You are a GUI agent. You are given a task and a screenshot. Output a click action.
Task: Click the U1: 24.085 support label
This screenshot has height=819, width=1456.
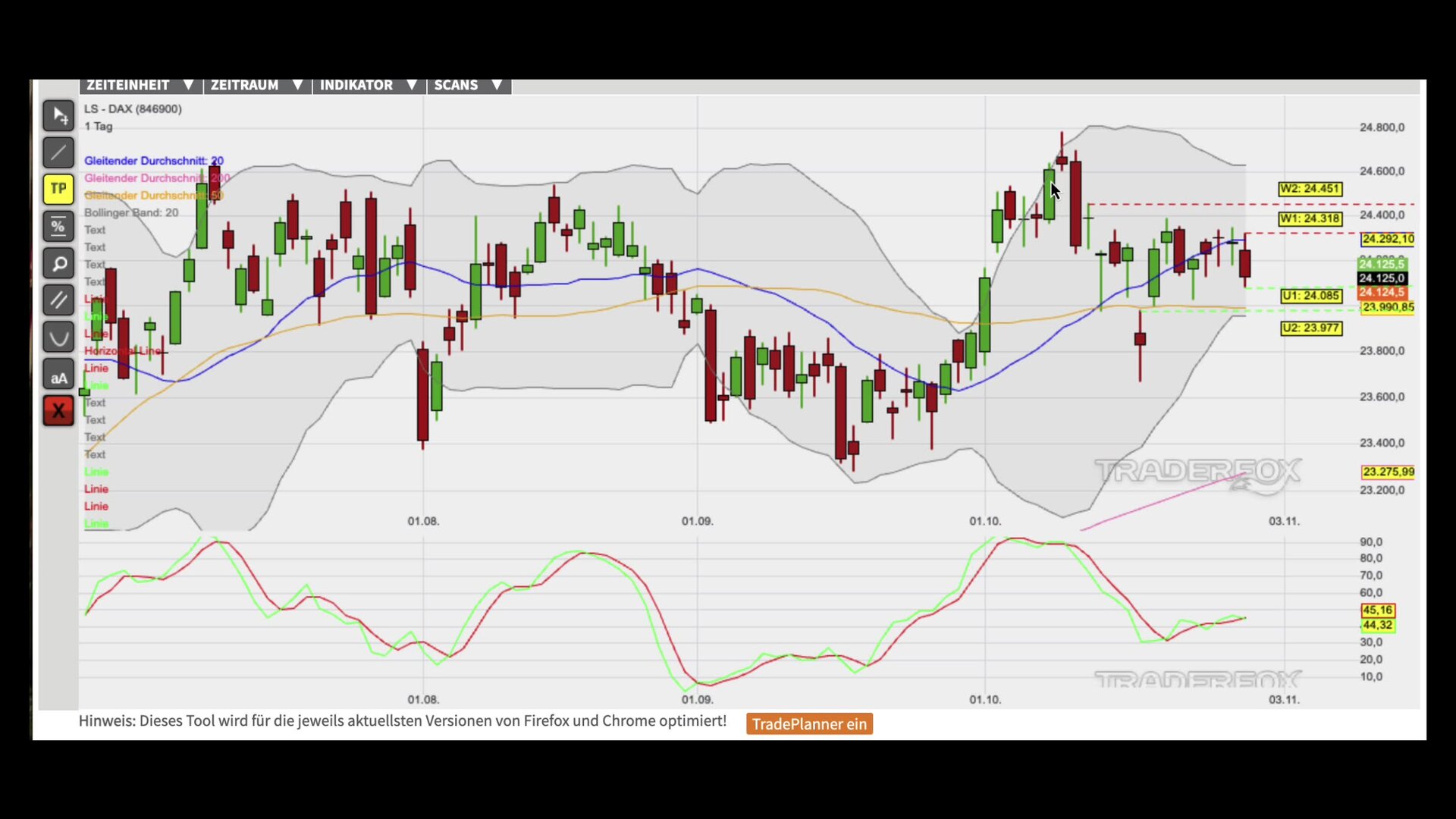coord(1310,296)
